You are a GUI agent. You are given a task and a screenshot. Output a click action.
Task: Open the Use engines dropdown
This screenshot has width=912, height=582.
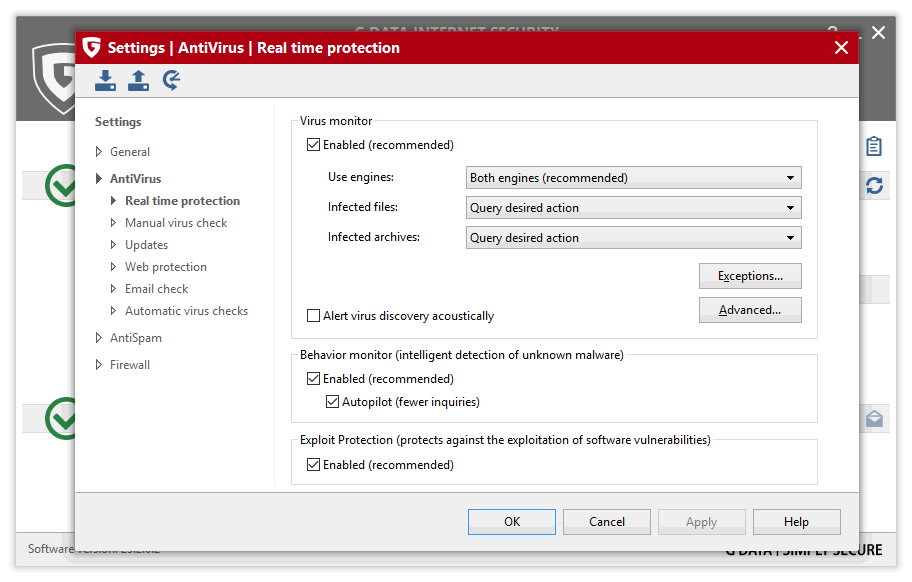tap(634, 178)
